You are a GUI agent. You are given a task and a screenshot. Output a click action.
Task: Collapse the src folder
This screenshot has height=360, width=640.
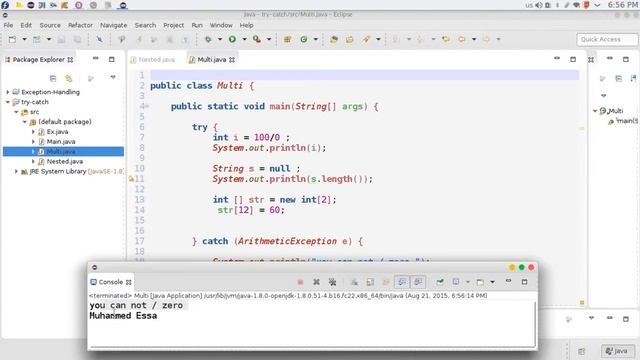[x=16, y=112]
